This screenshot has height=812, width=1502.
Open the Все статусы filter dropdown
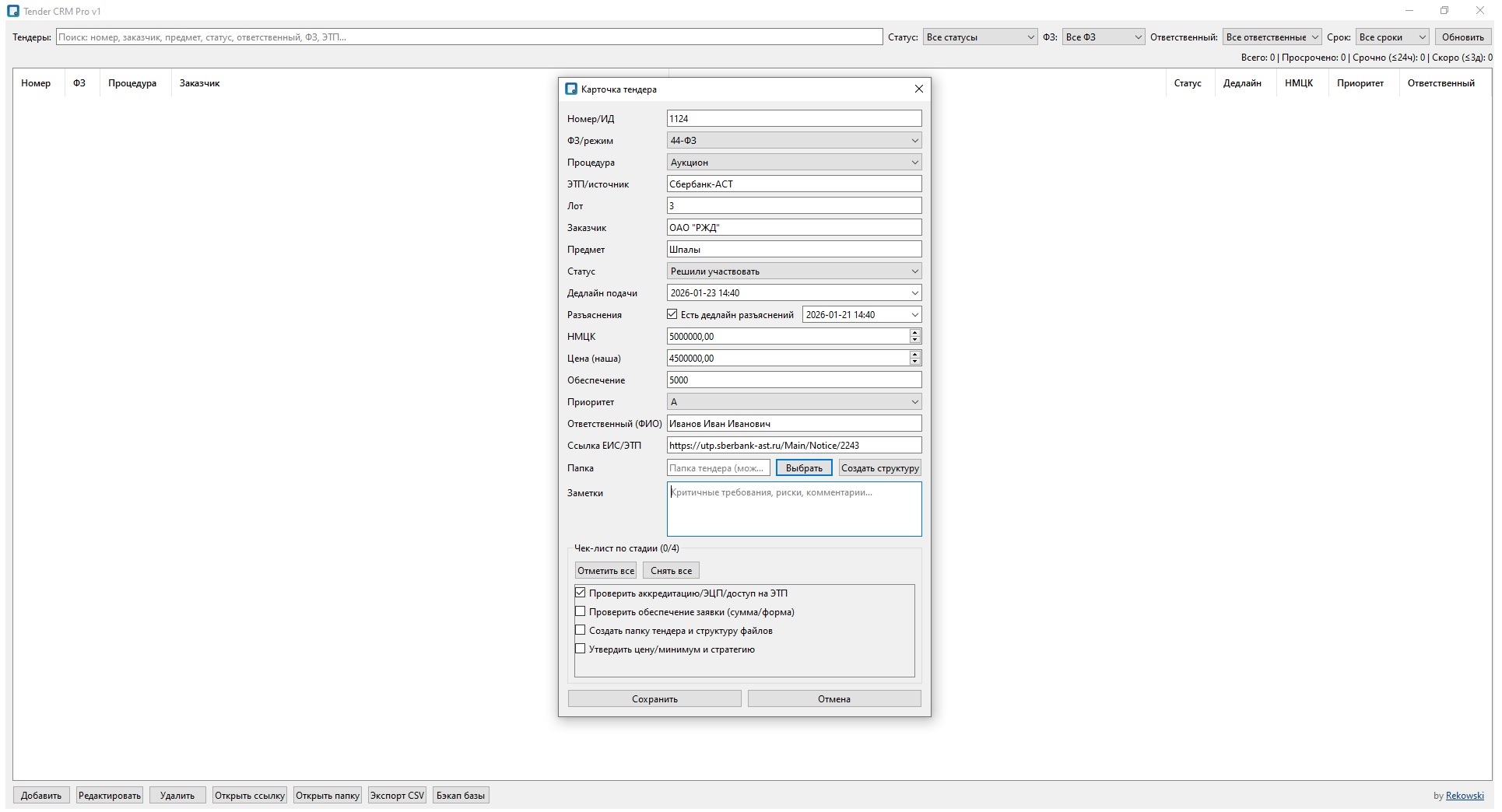981,37
